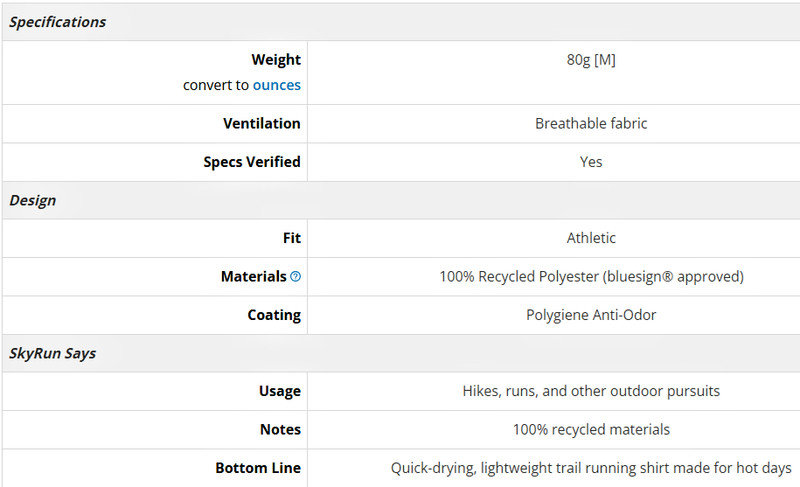
Task: Select the Weight row label
Action: click(x=276, y=60)
